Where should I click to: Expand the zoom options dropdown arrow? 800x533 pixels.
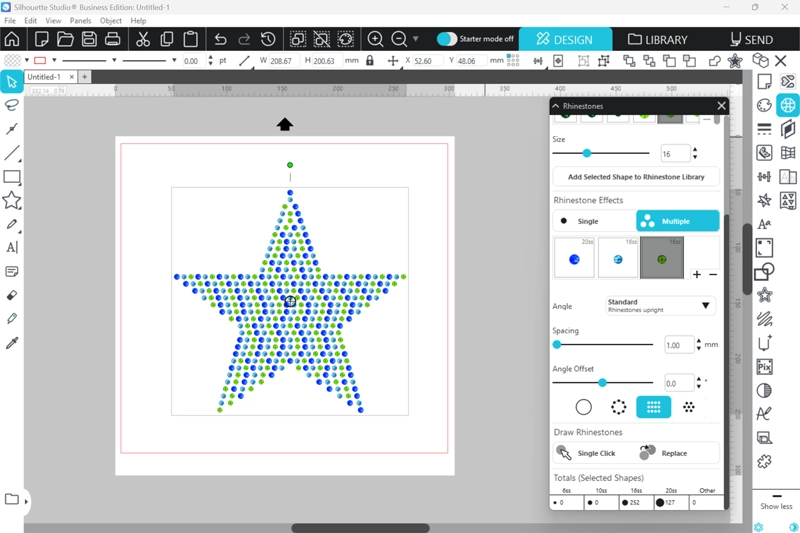tap(416, 39)
